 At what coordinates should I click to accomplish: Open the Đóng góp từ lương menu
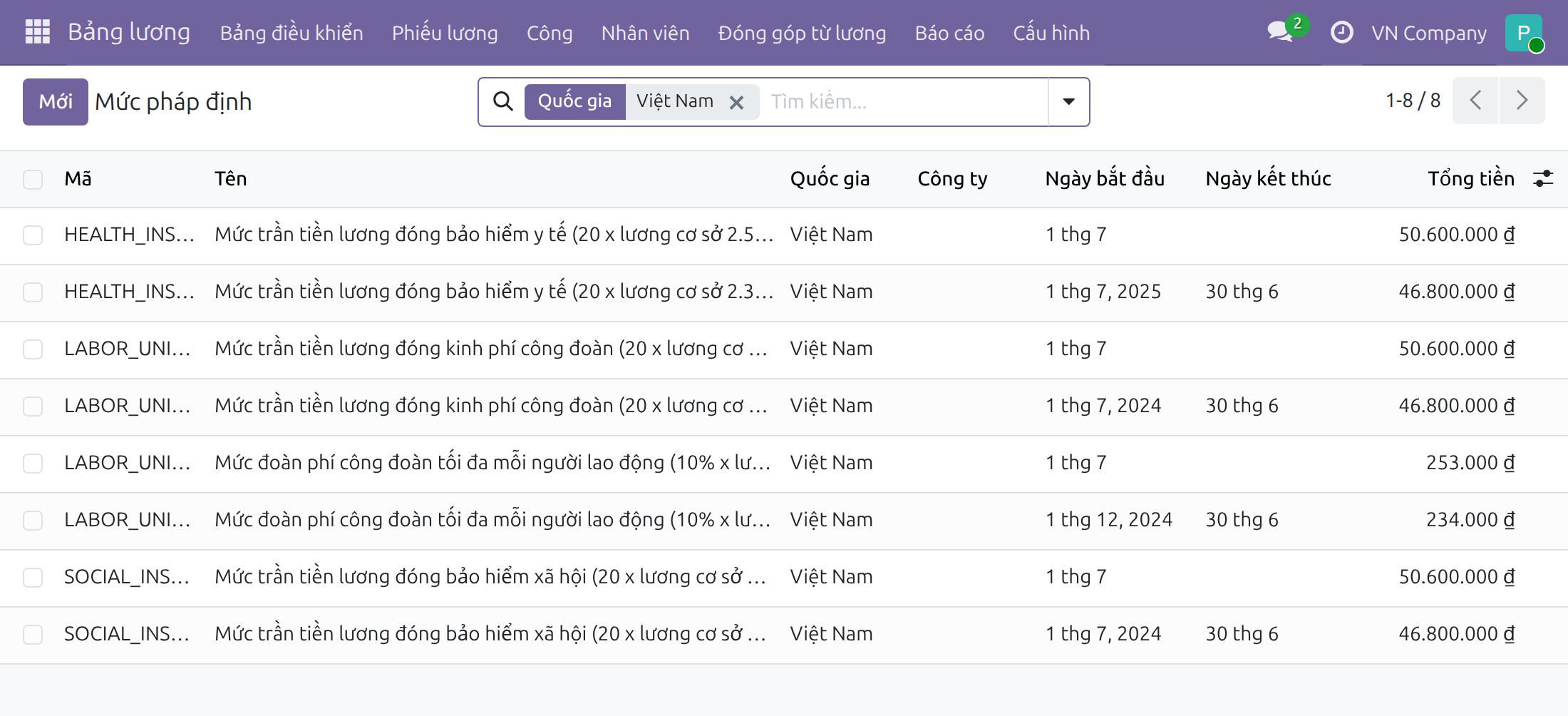(x=802, y=33)
